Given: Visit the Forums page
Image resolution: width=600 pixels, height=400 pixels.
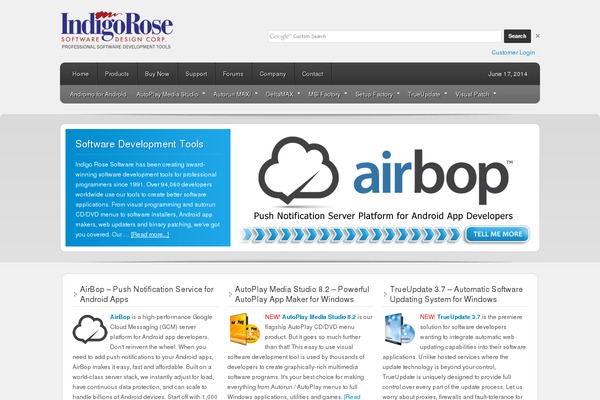Looking at the screenshot, I should (233, 74).
